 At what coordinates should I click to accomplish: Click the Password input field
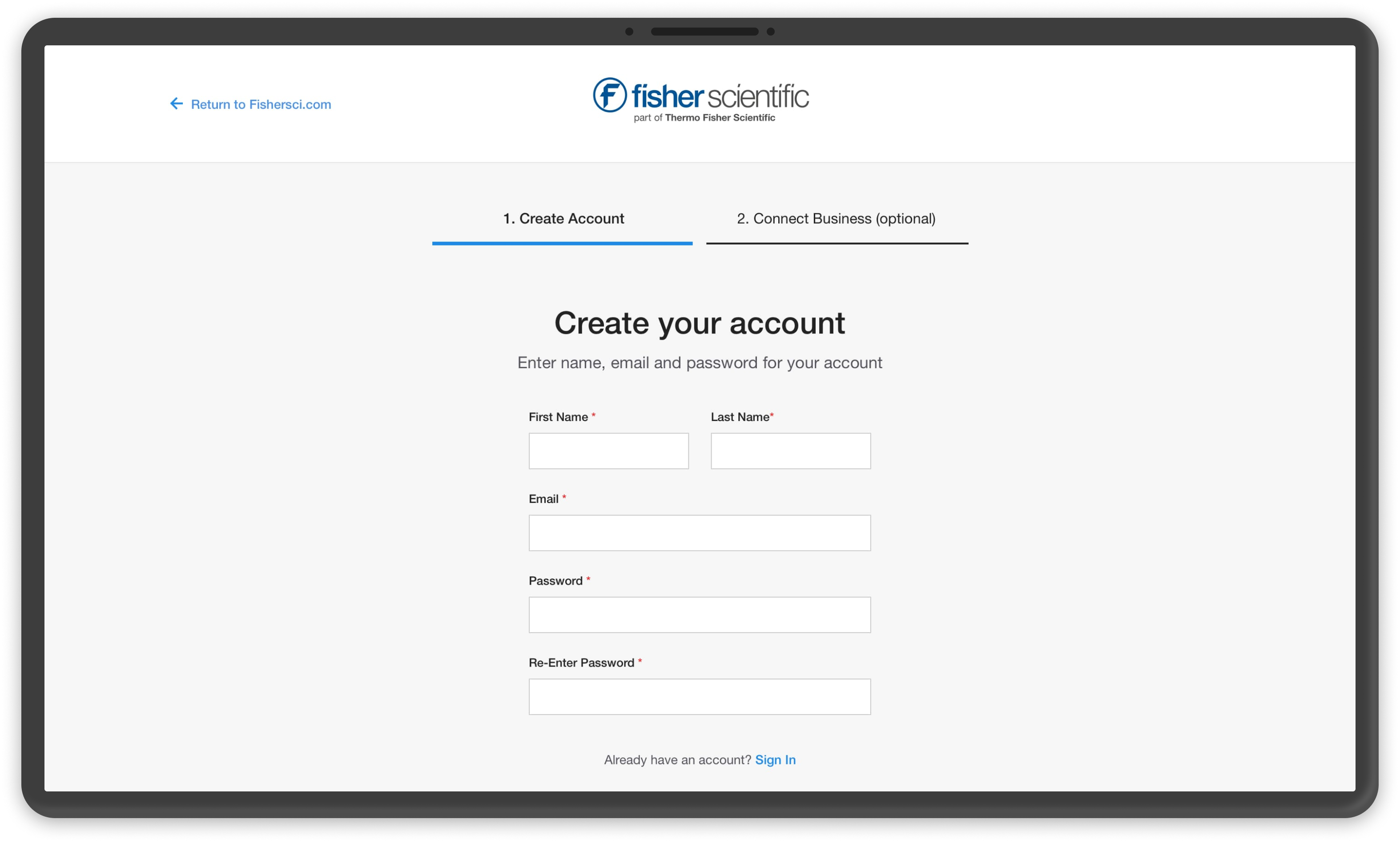pos(700,614)
